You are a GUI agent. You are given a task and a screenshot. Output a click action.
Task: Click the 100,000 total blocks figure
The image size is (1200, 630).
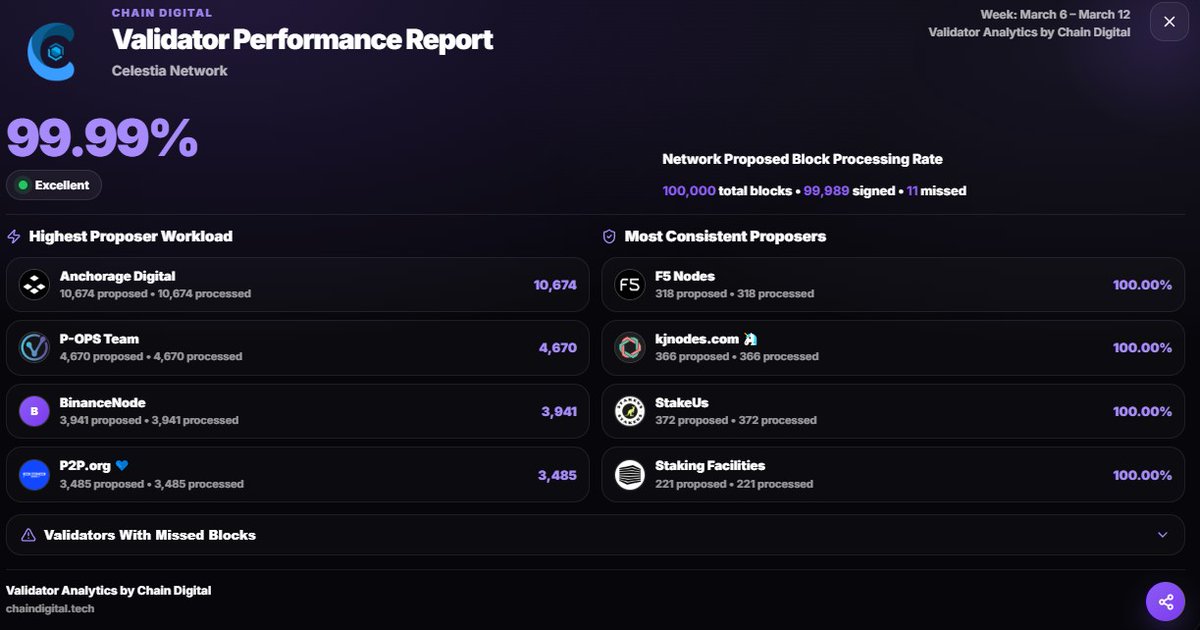(x=726, y=190)
